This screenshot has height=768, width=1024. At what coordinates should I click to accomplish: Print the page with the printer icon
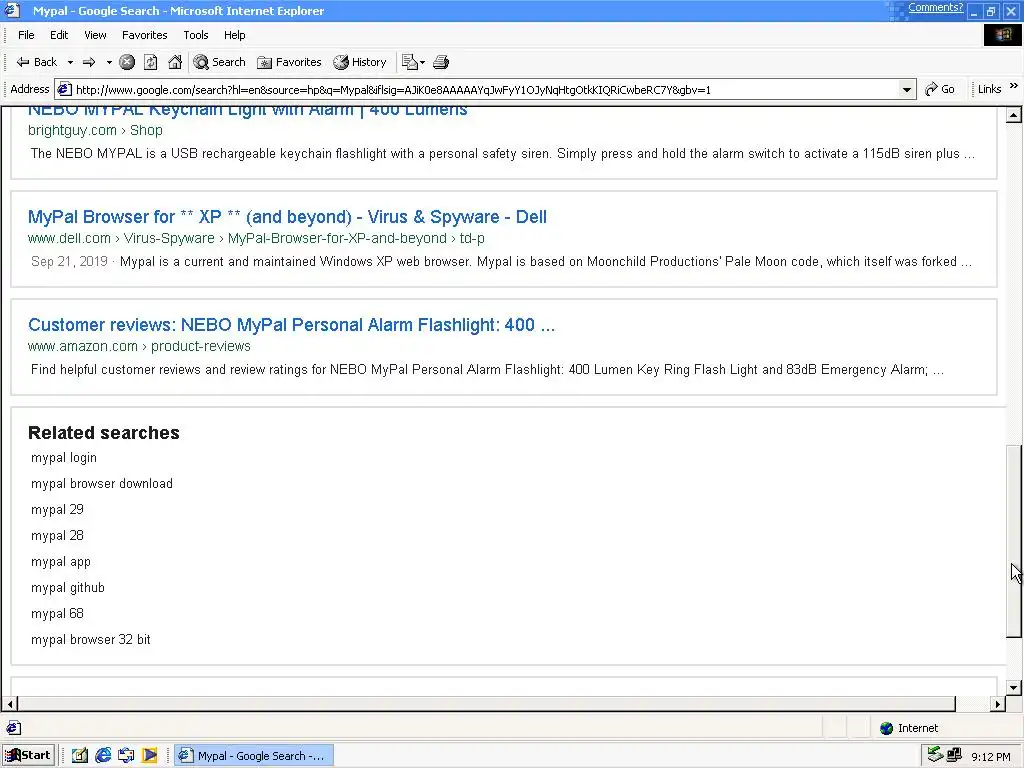click(441, 62)
